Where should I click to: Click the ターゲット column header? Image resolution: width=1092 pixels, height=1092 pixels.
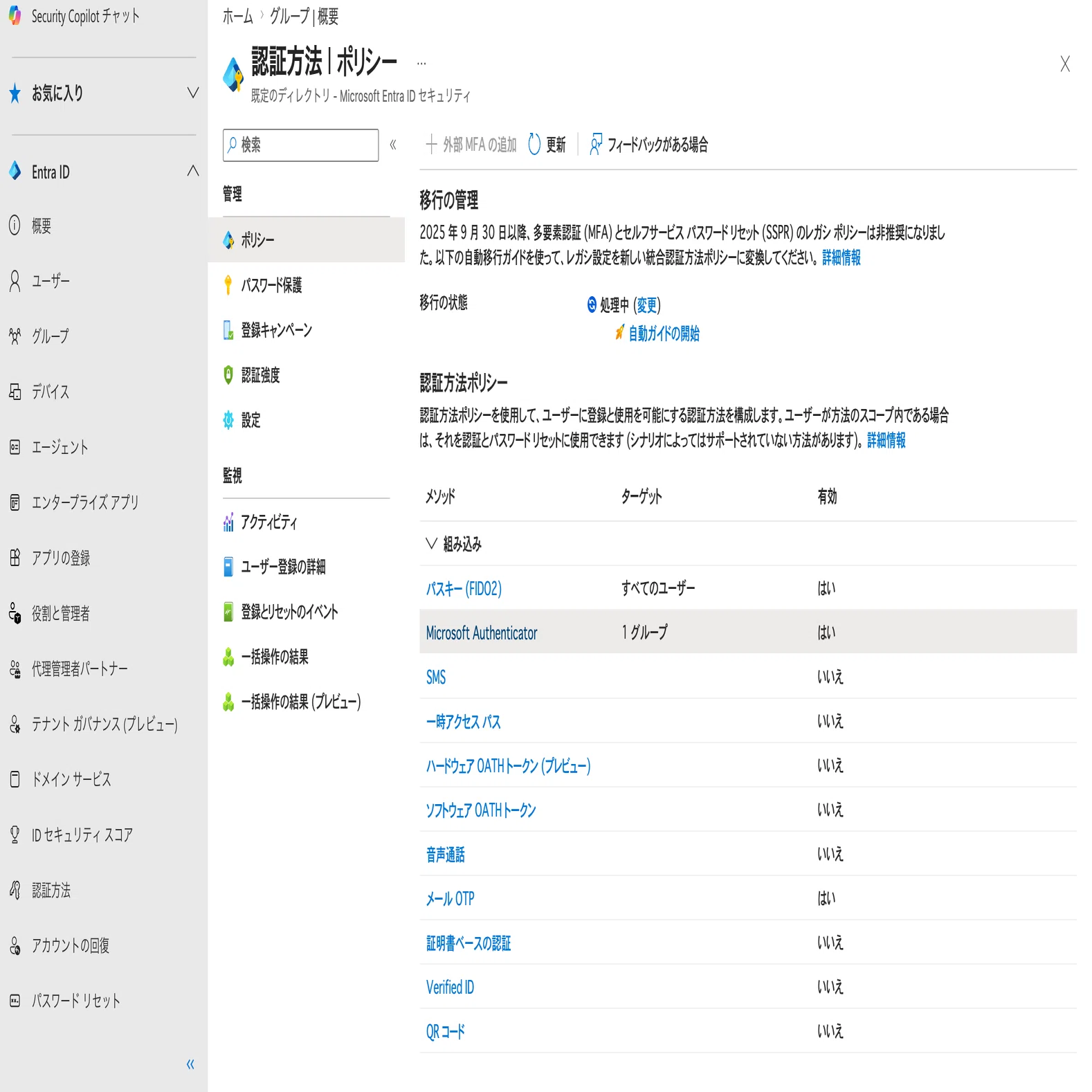click(642, 496)
